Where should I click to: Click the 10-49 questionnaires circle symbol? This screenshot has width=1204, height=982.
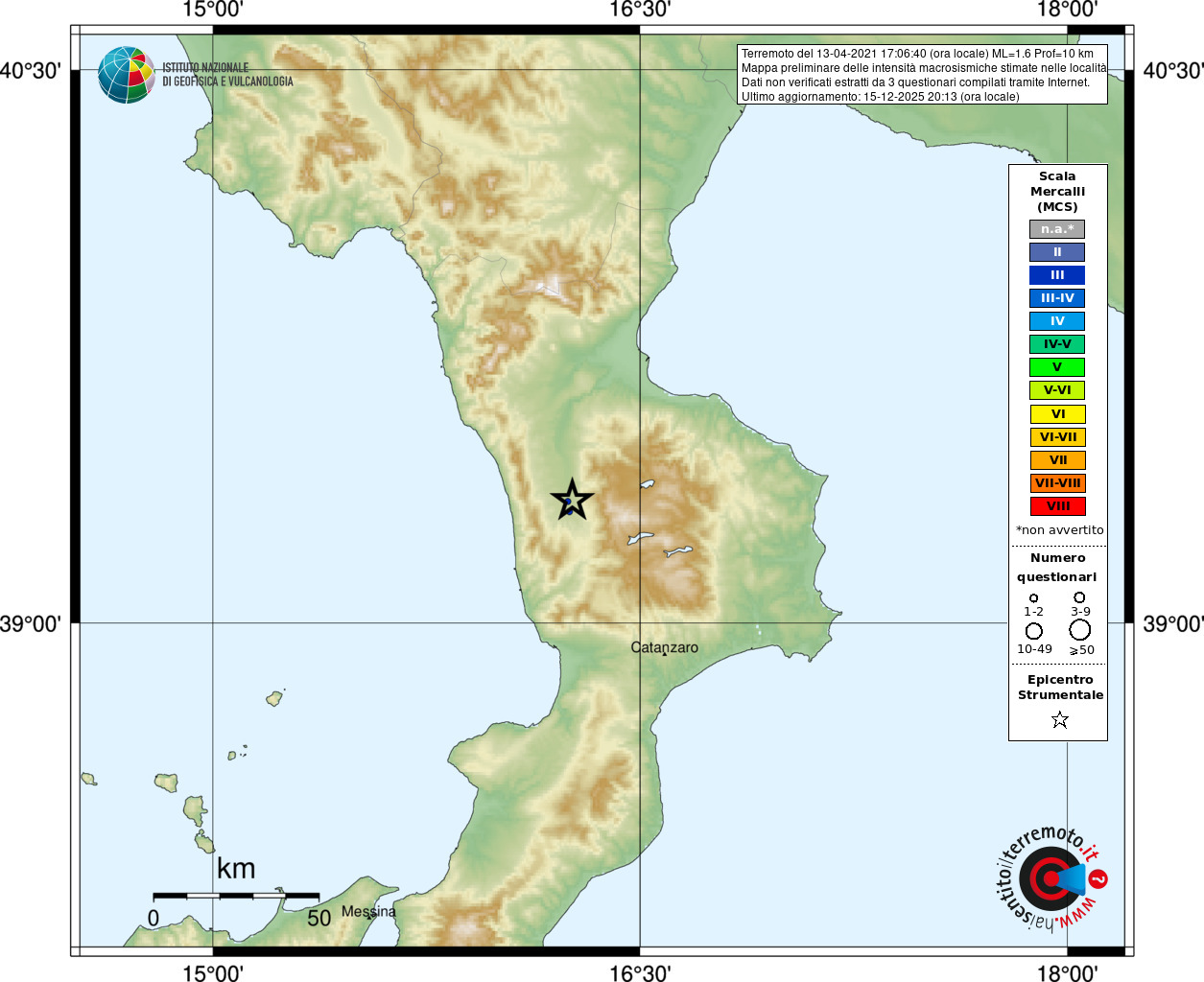pyautogui.click(x=1033, y=631)
